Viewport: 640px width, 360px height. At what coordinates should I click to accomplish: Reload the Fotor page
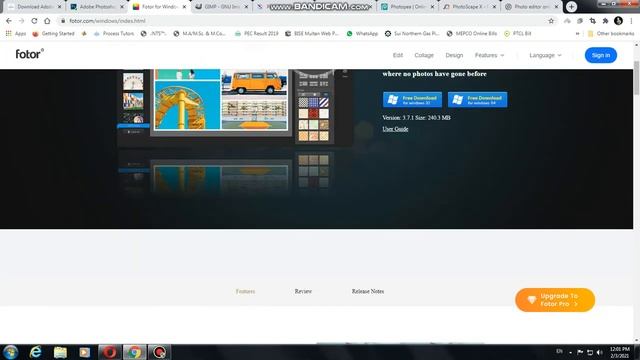tap(34, 21)
